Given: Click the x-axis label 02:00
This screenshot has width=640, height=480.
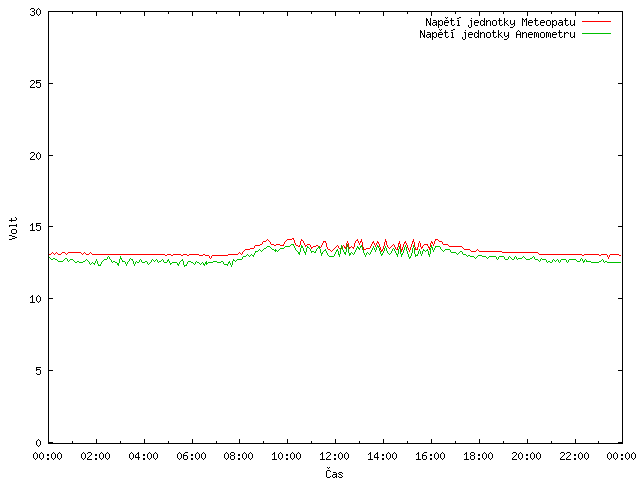Looking at the screenshot, I should pyautogui.click(x=96, y=456).
